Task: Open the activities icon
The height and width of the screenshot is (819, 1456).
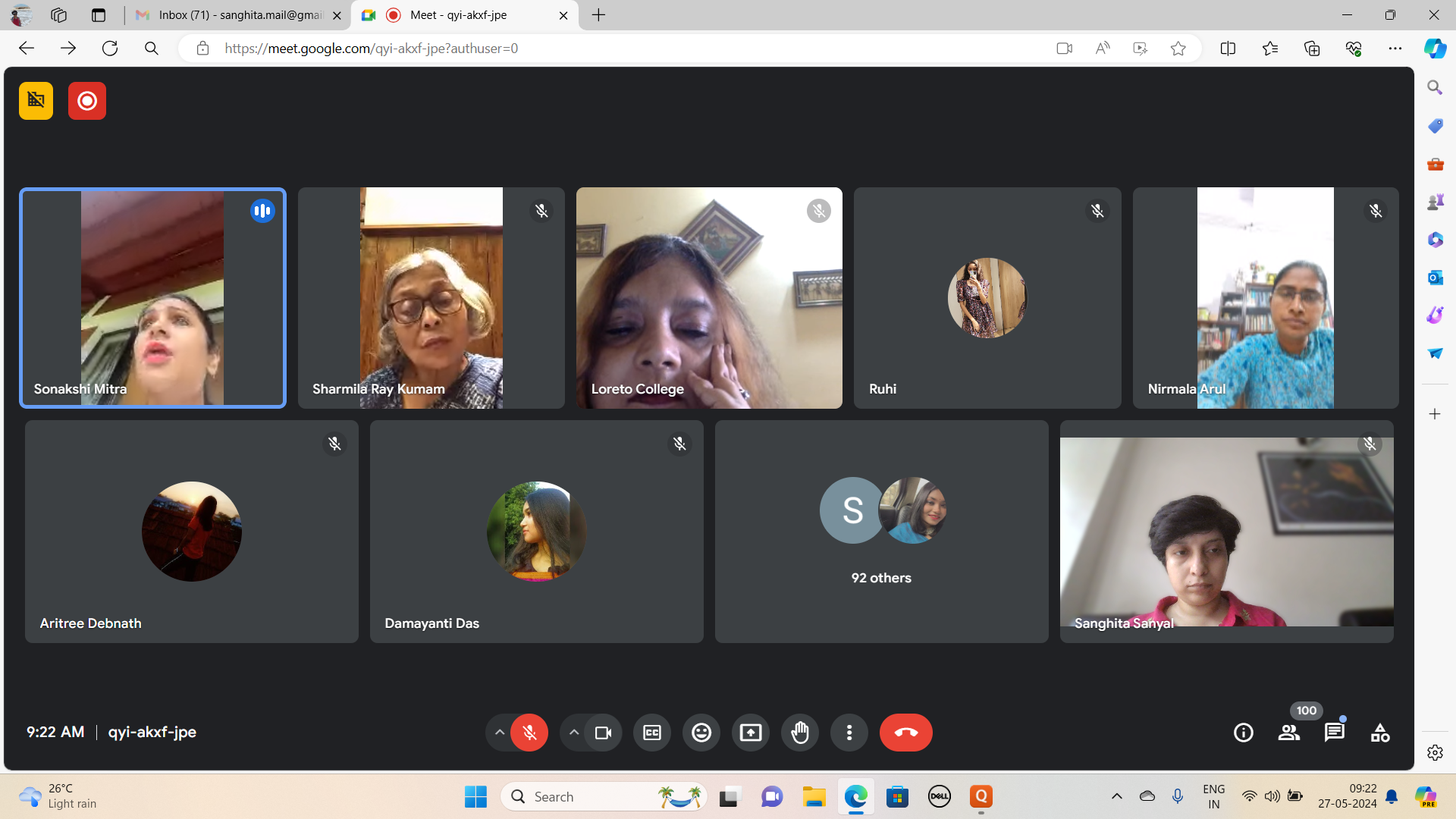Action: 1380,733
